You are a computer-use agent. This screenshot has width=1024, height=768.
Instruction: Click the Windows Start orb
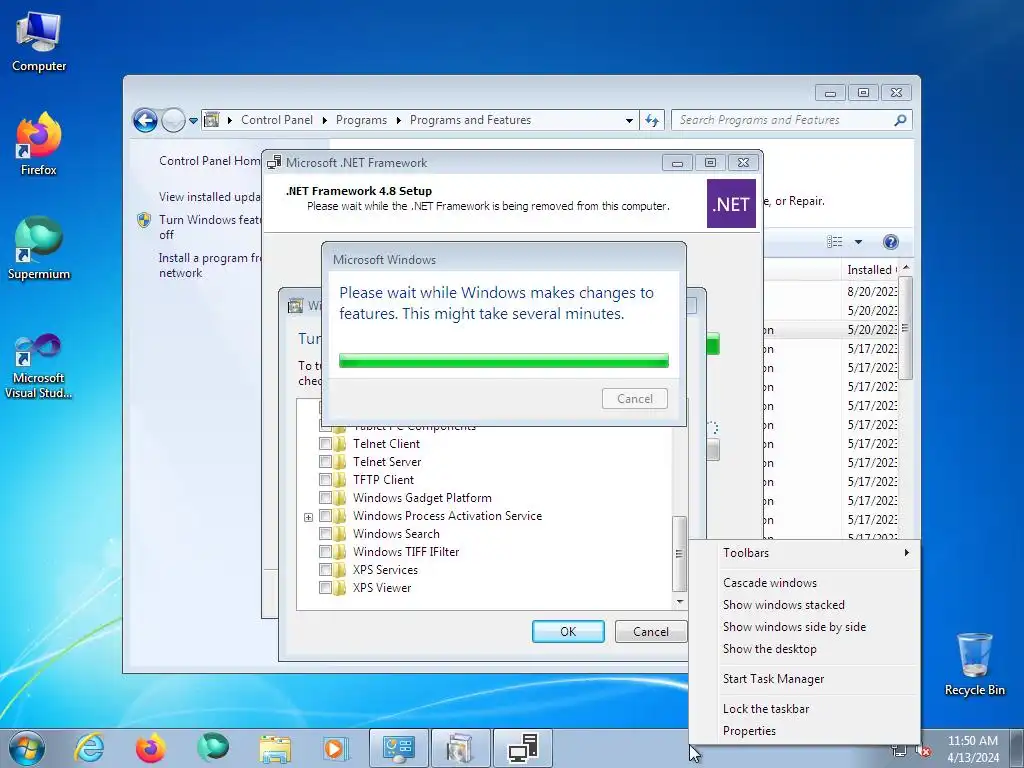pyautogui.click(x=27, y=748)
